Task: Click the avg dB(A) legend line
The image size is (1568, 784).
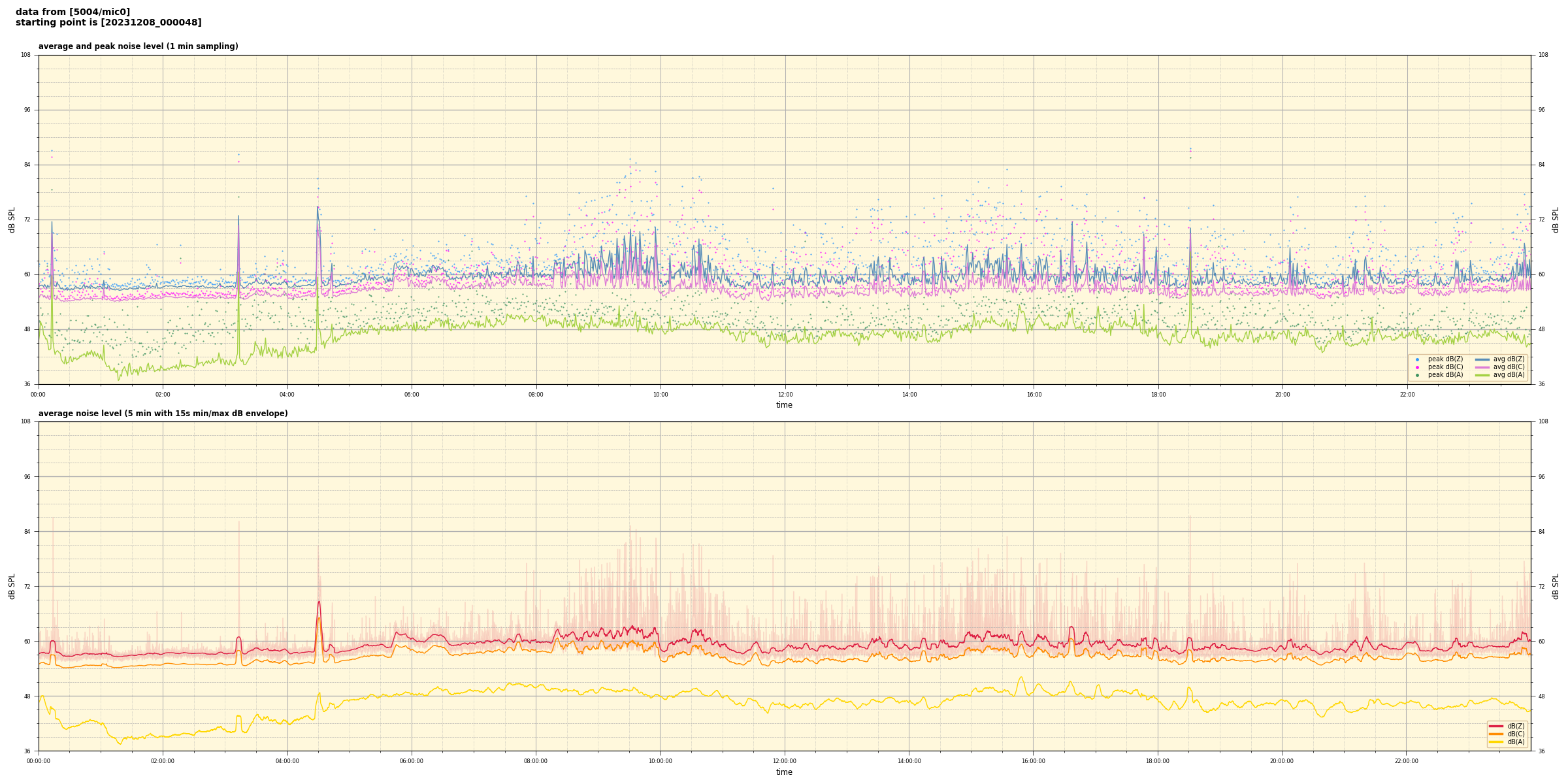Action: [1482, 375]
